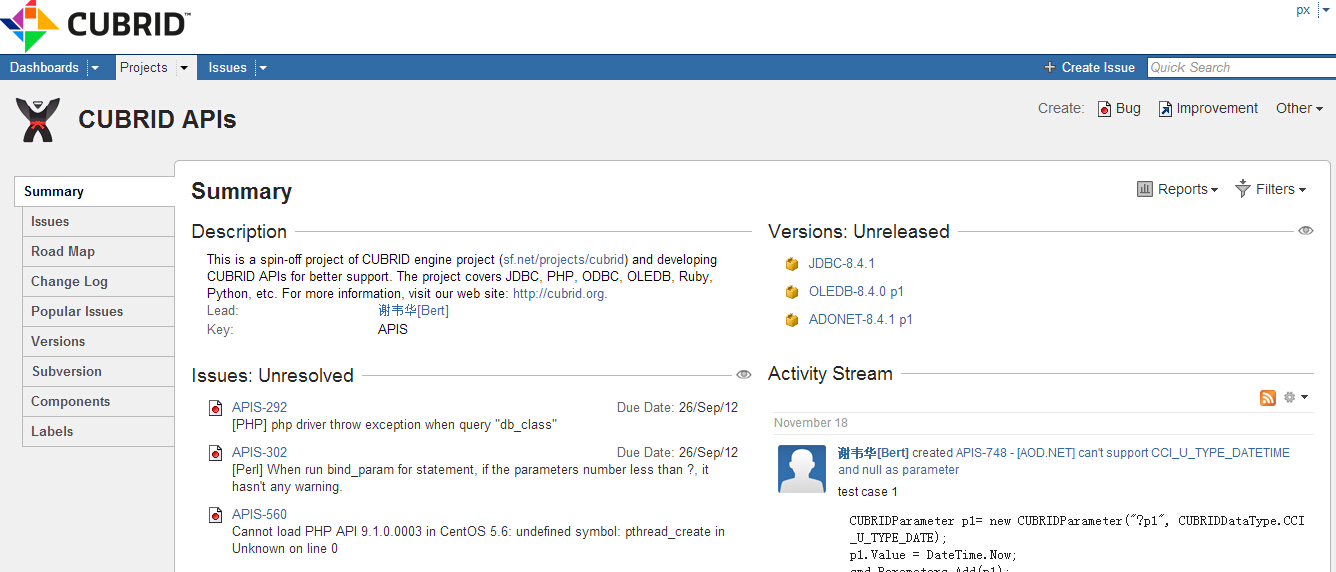Open the Filters dropdown menu
The image size is (1336, 572).
(1271, 189)
